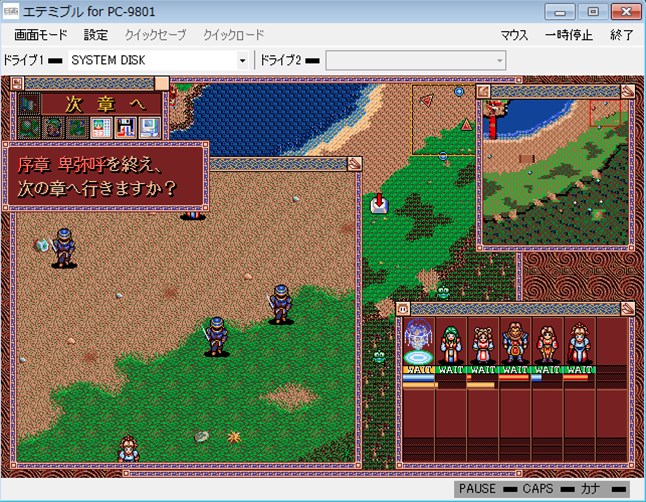This screenshot has width=646, height=502.
Task: Click the EGG app icon in title bar
Action: point(10,12)
